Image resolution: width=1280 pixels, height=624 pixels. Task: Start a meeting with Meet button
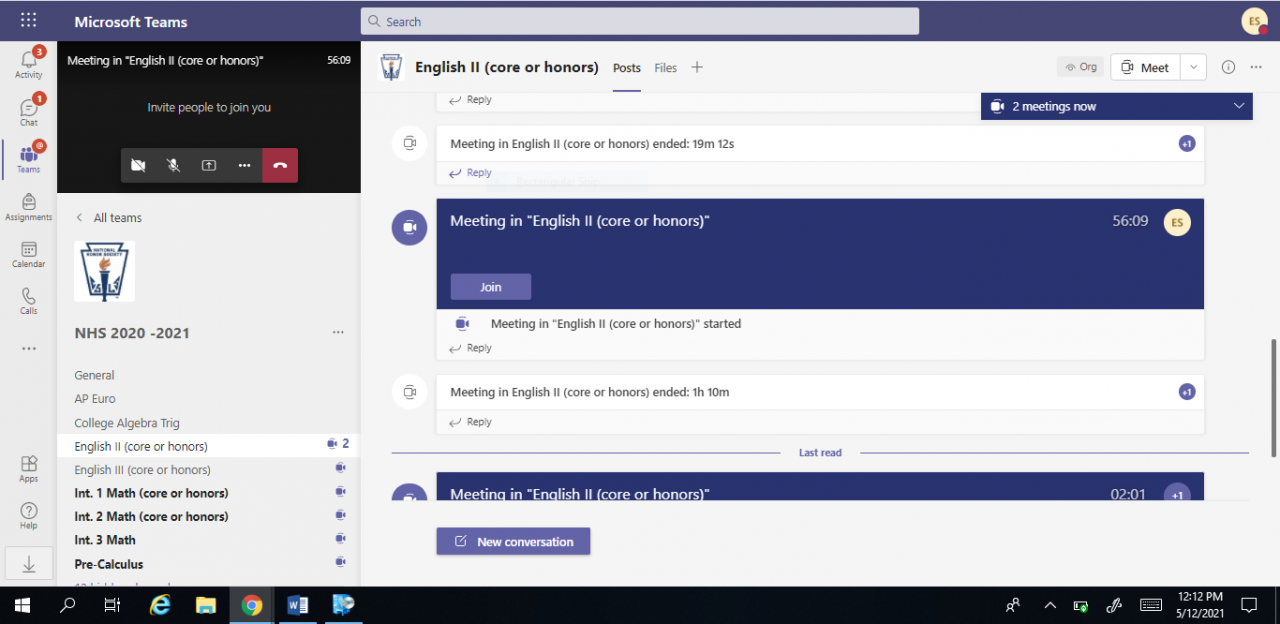coord(1145,67)
